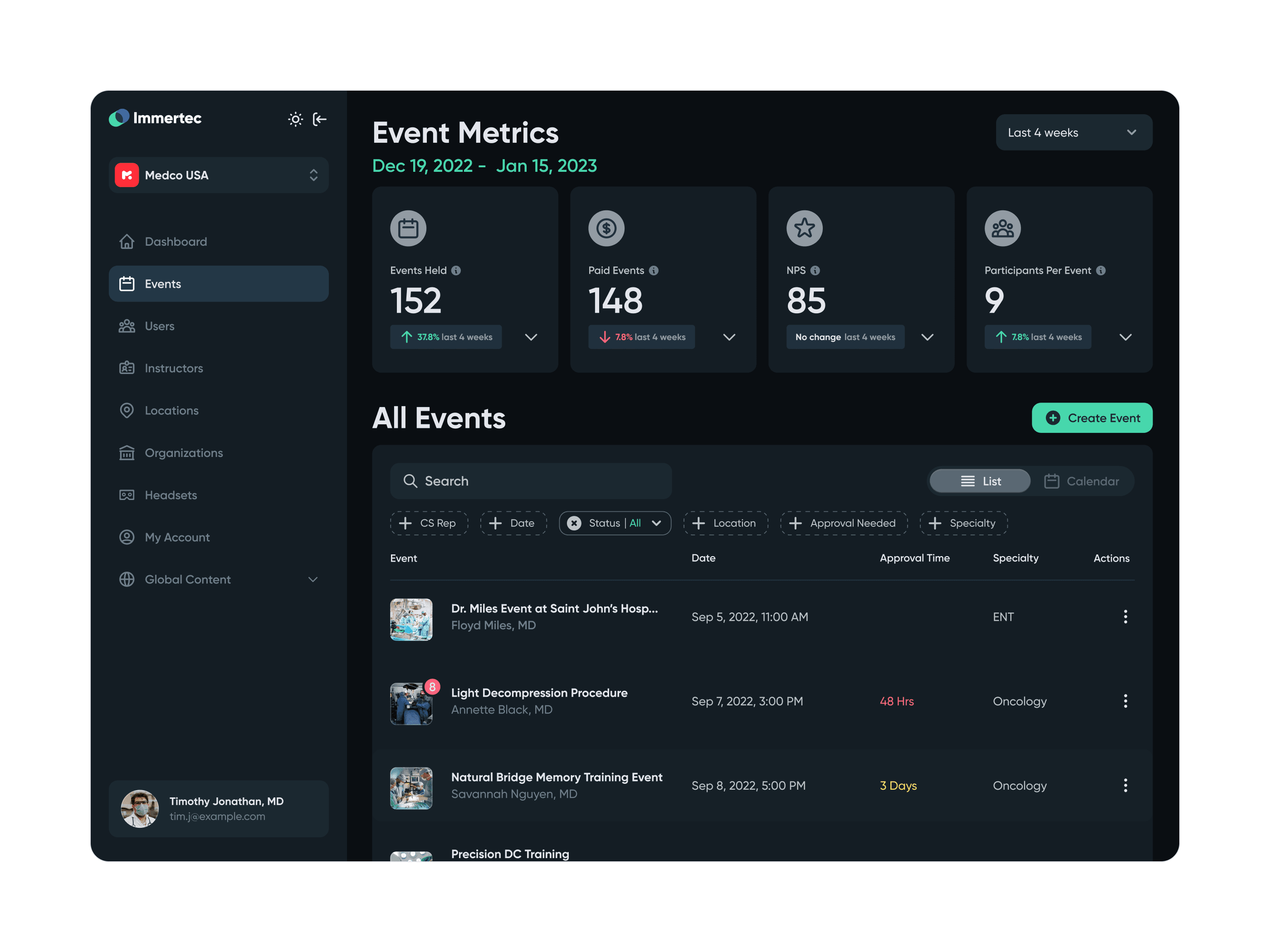Open Users page in sidebar
Screen dimensions: 1270x952
219,326
